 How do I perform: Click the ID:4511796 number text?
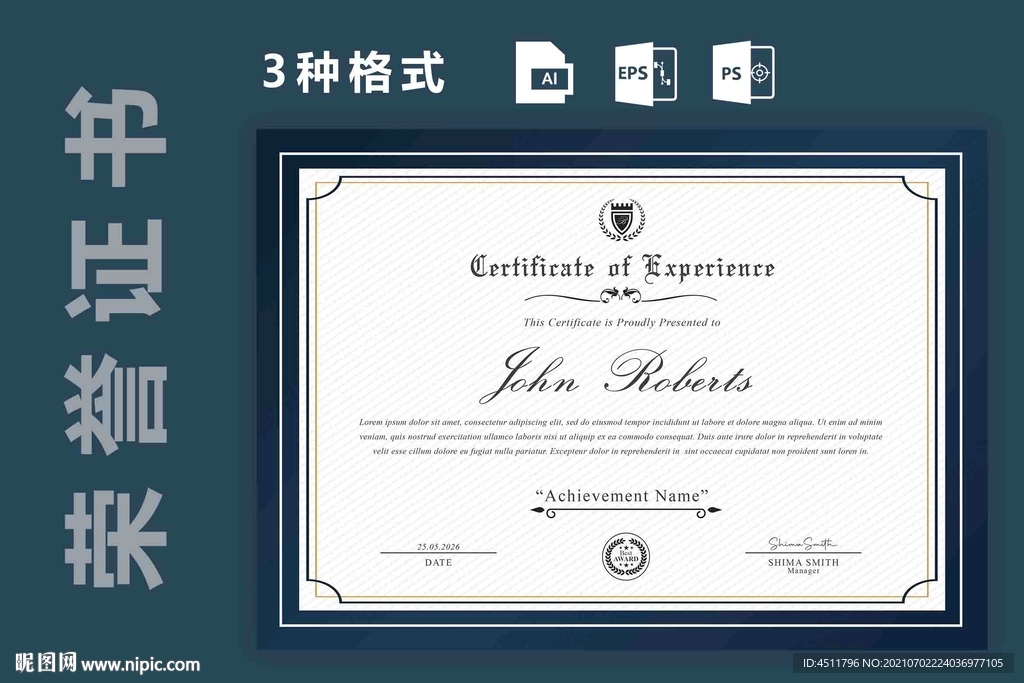click(x=831, y=663)
